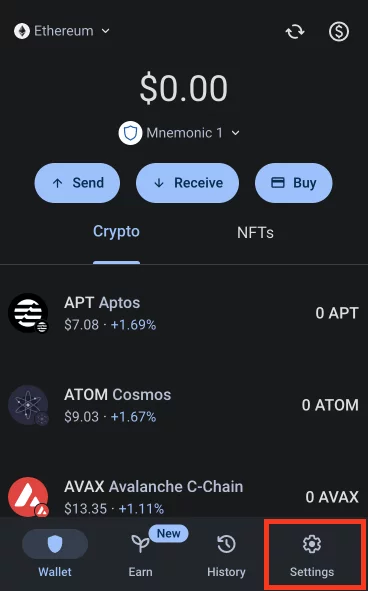Click the Ethereum logo icon

[22, 31]
